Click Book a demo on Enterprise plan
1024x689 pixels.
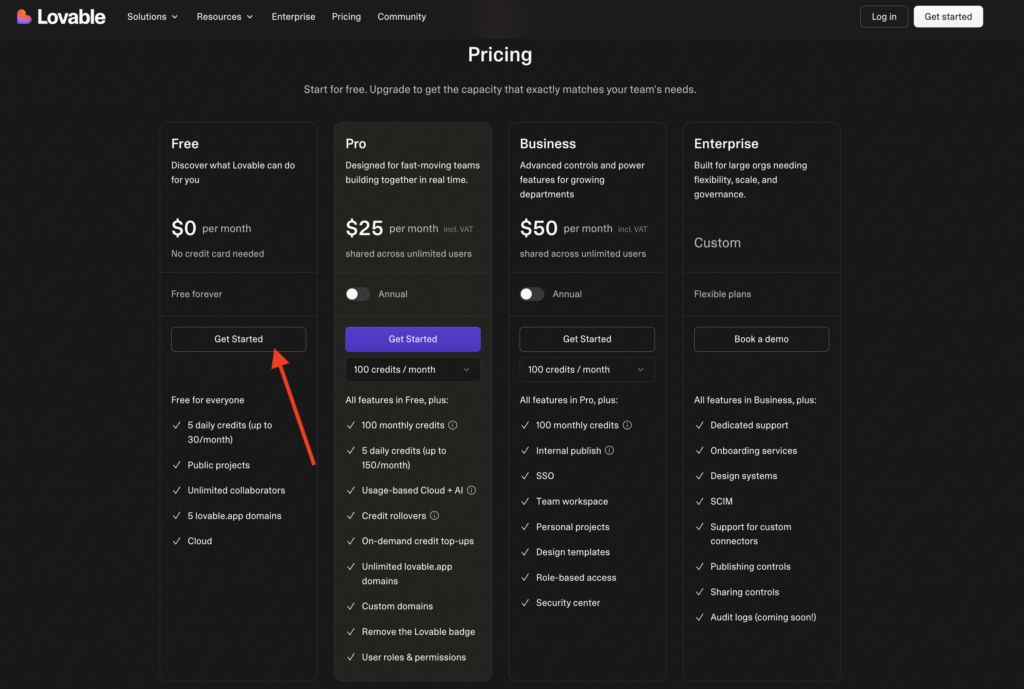coord(761,339)
